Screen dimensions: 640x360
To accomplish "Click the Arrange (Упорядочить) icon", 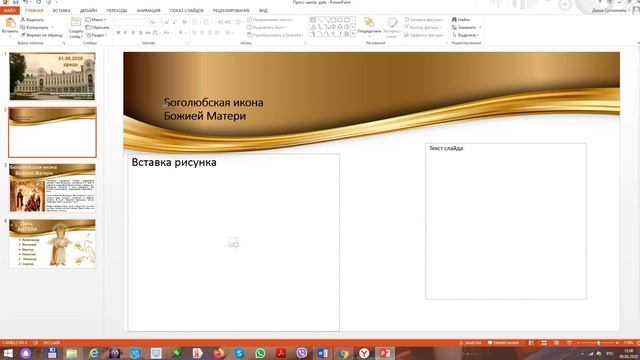I will click(369, 22).
